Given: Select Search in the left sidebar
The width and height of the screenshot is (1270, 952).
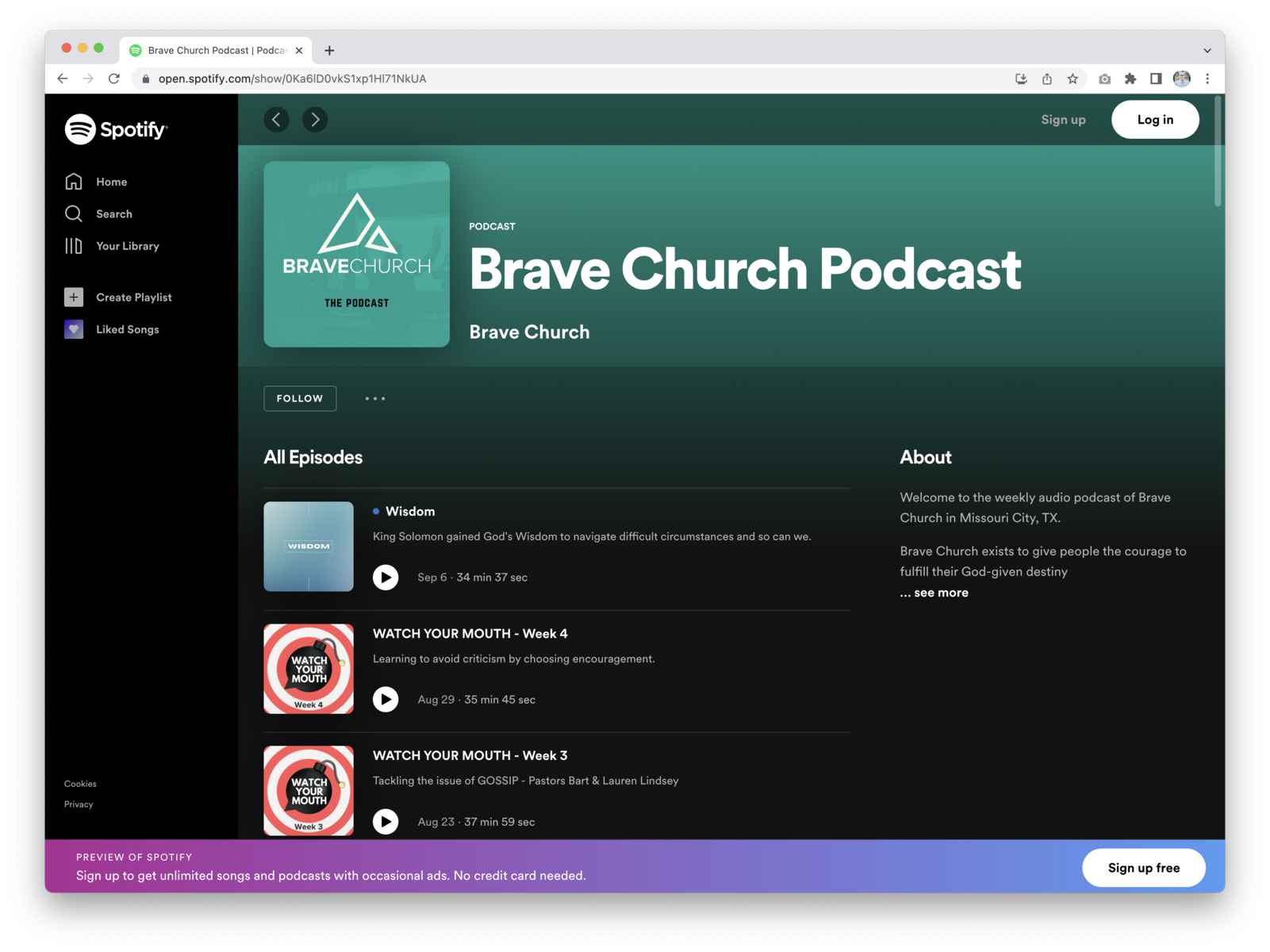Looking at the screenshot, I should pos(113,213).
